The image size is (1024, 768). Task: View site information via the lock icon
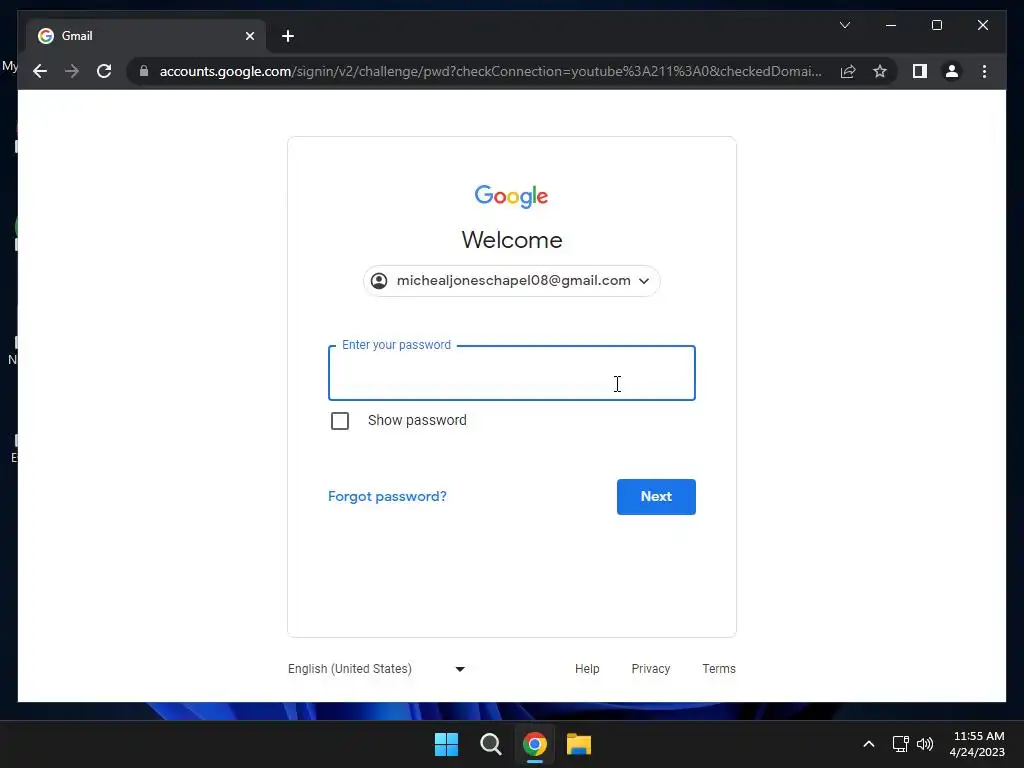tap(144, 71)
